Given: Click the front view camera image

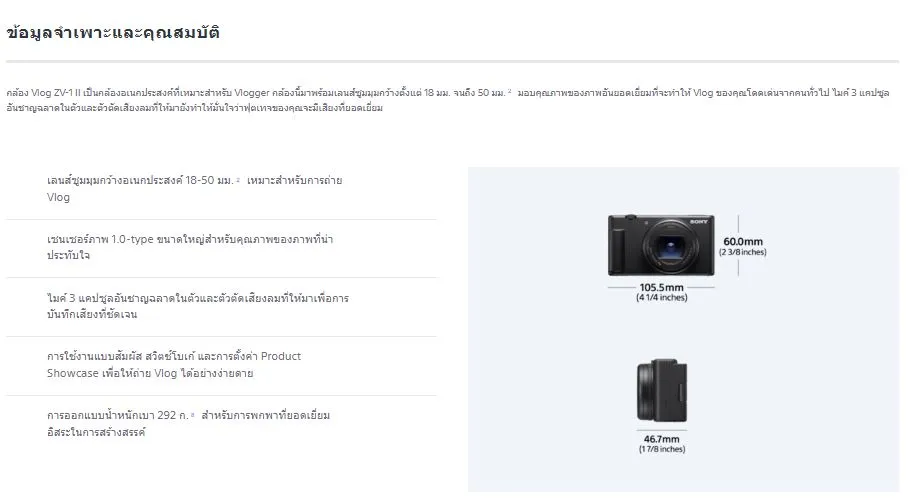Looking at the screenshot, I should 661,245.
